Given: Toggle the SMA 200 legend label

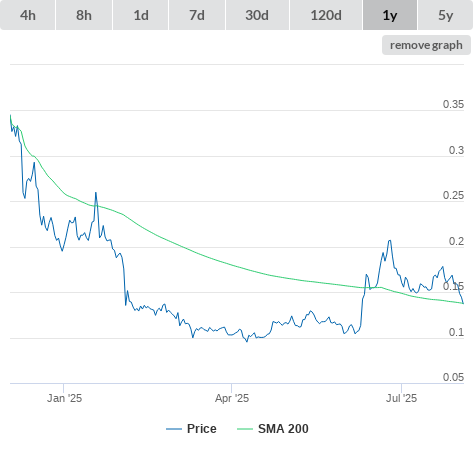Looking at the screenshot, I should pyautogui.click(x=283, y=429).
